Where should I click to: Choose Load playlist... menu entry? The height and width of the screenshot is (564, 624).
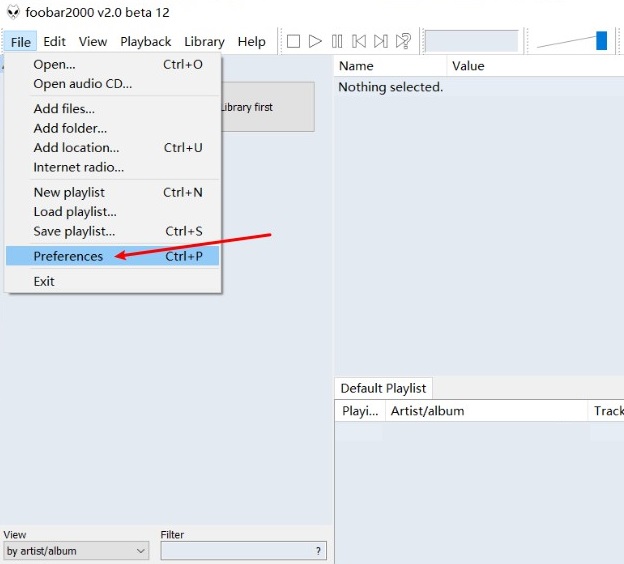pyautogui.click(x=112, y=212)
